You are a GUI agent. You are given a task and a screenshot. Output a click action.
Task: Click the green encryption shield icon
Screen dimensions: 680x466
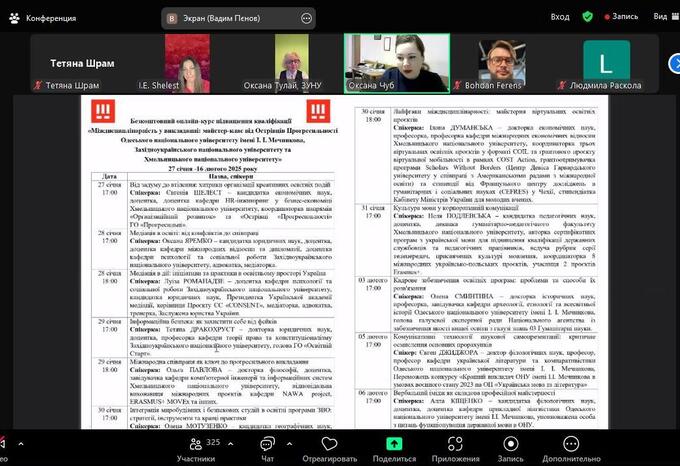(587, 16)
